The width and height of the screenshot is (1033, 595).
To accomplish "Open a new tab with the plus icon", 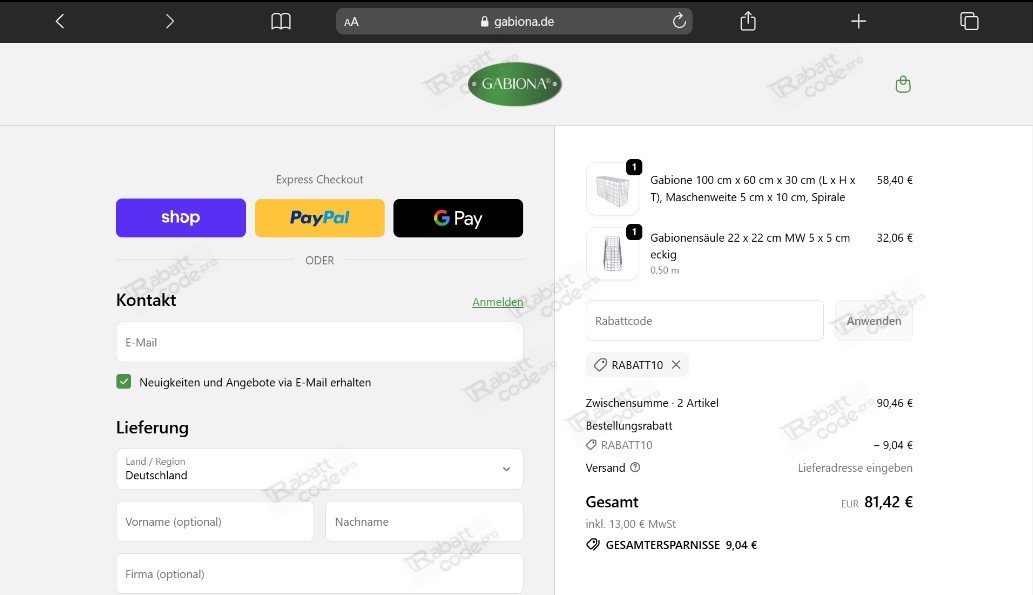I will click(858, 20).
